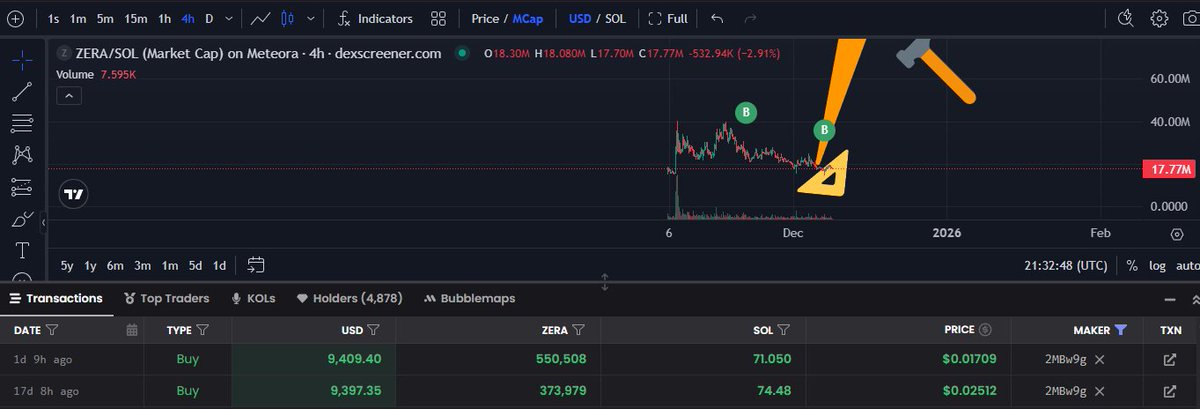
Task: Open the go to date calendar icon
Action: tap(256, 265)
